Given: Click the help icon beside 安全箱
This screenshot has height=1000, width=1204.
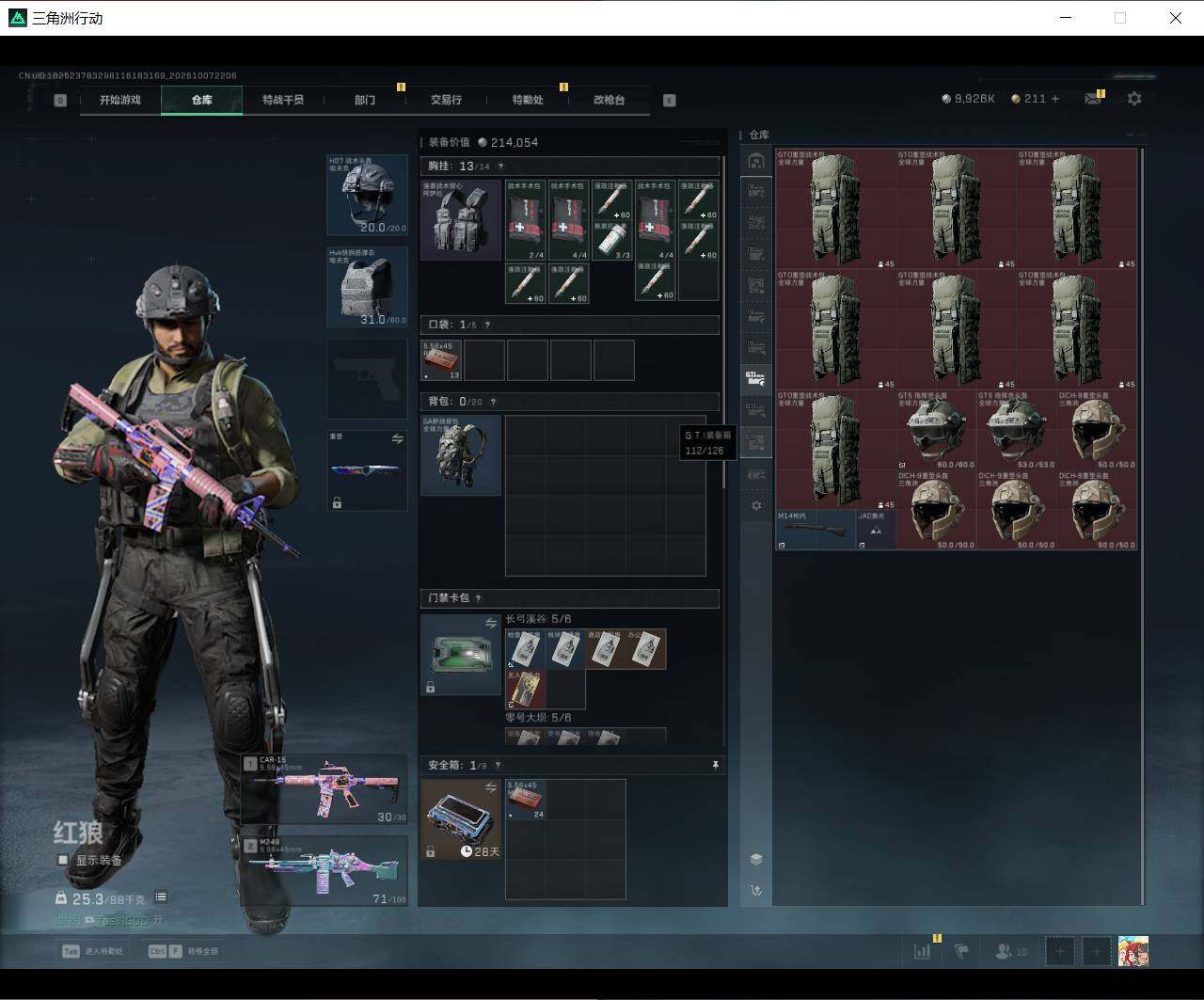Looking at the screenshot, I should pos(498,766).
